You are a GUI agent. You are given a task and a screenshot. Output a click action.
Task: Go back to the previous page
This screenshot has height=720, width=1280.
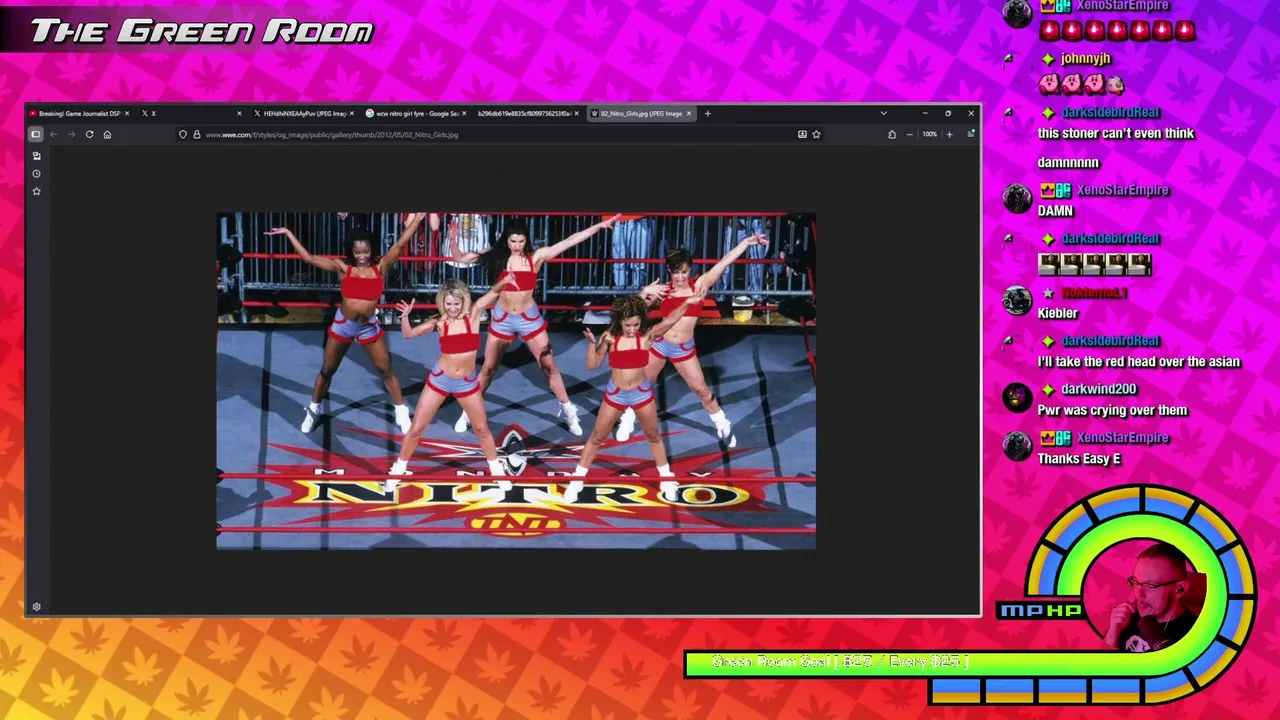(54, 134)
